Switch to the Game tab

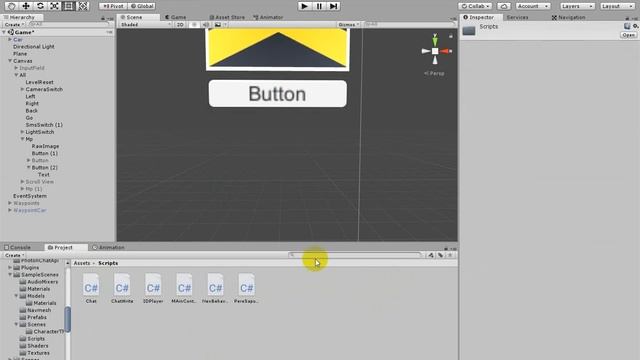click(x=176, y=17)
